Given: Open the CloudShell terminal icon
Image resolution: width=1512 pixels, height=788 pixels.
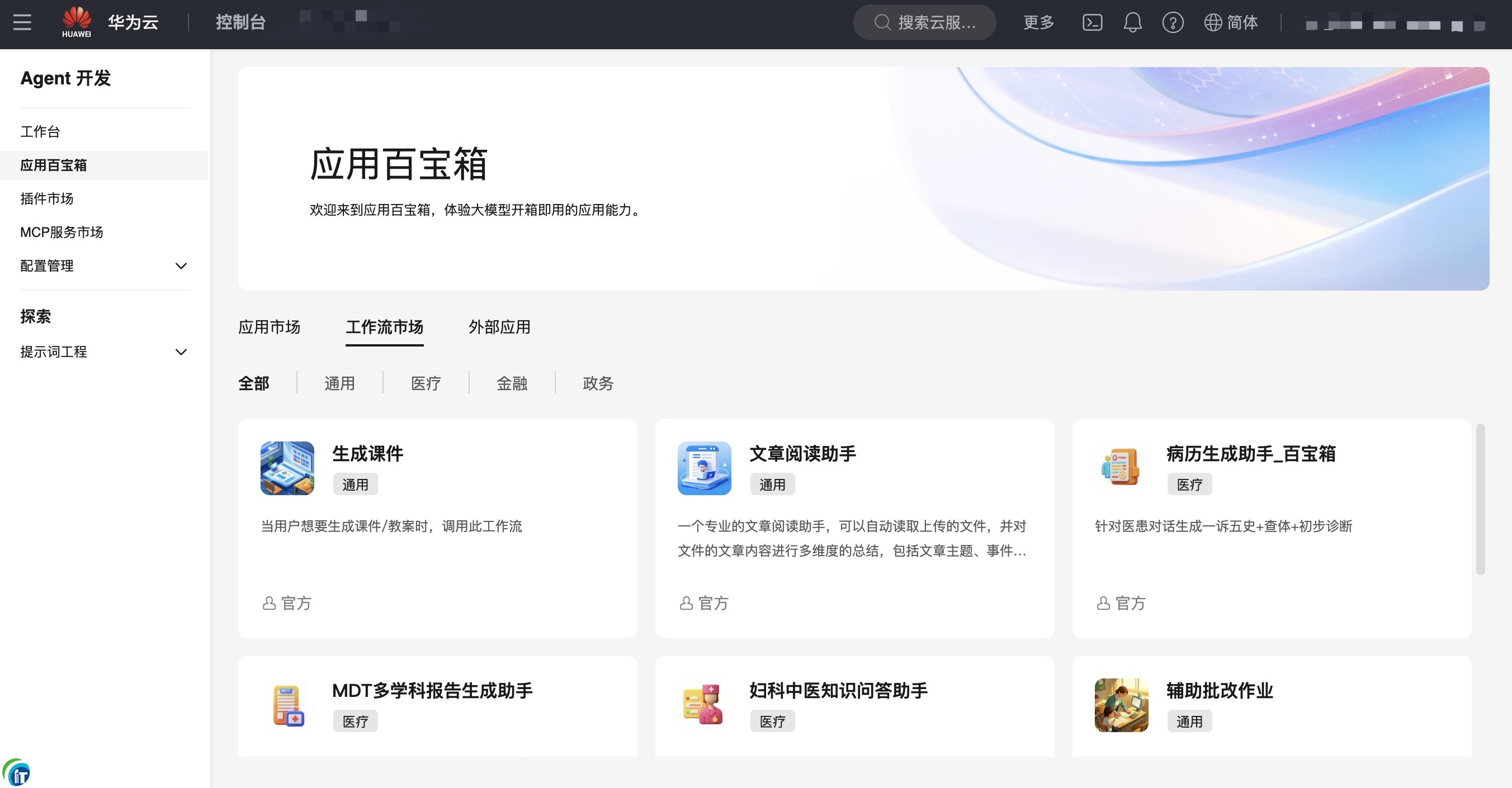Looking at the screenshot, I should [1092, 22].
